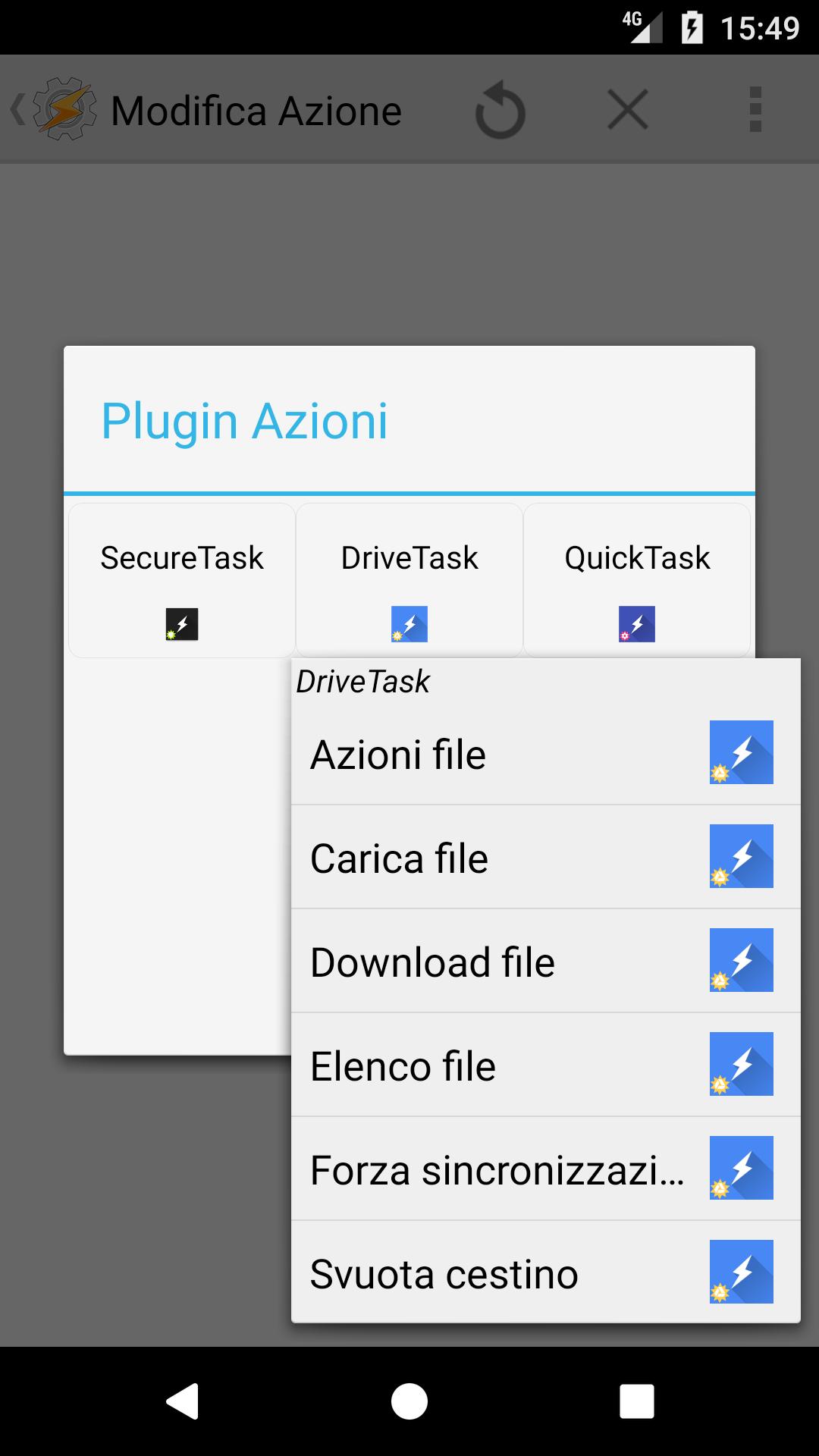Click the revert circular arrow icon
The width and height of the screenshot is (819, 1456).
point(500,111)
